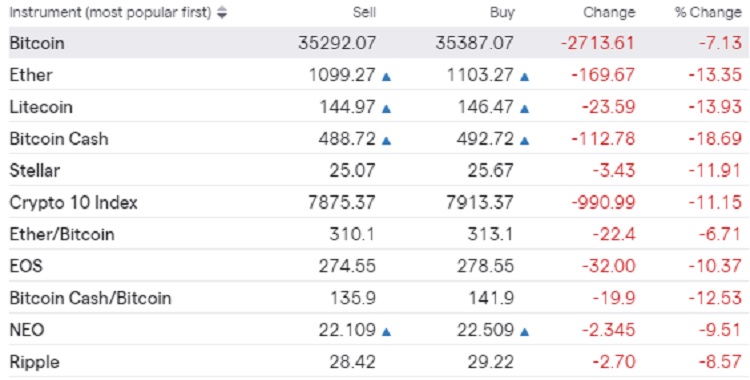This screenshot has width=750, height=380.
Task: Click the blue up arrow next to Ether sell price
Action: [386, 77]
